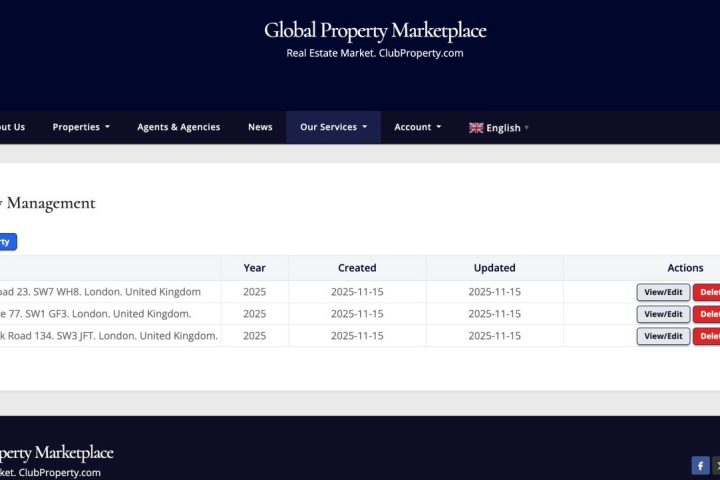
Task: Click the Year column header
Action: [x=254, y=268]
